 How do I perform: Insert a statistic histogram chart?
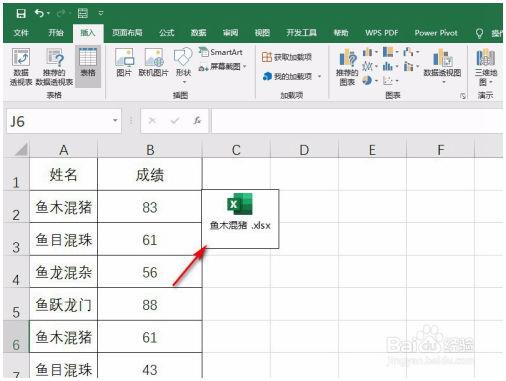pos(390,66)
